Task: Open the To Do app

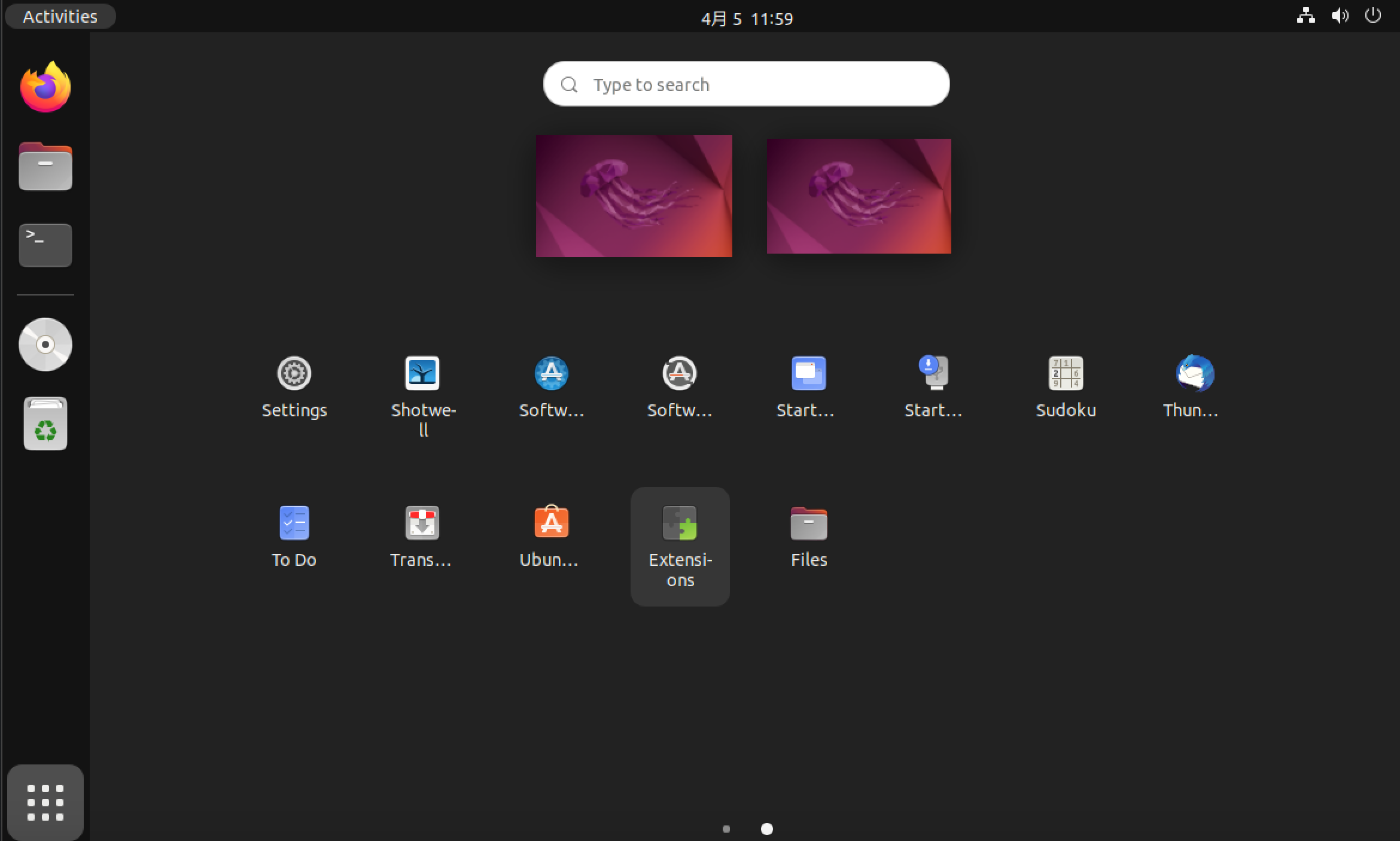Action: [294, 523]
